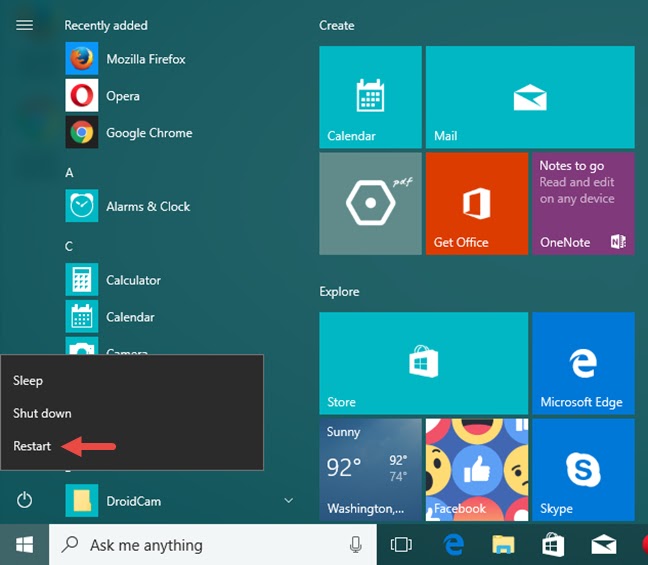Open the hamburger menu at top-left
The image size is (648, 565).
[24, 26]
